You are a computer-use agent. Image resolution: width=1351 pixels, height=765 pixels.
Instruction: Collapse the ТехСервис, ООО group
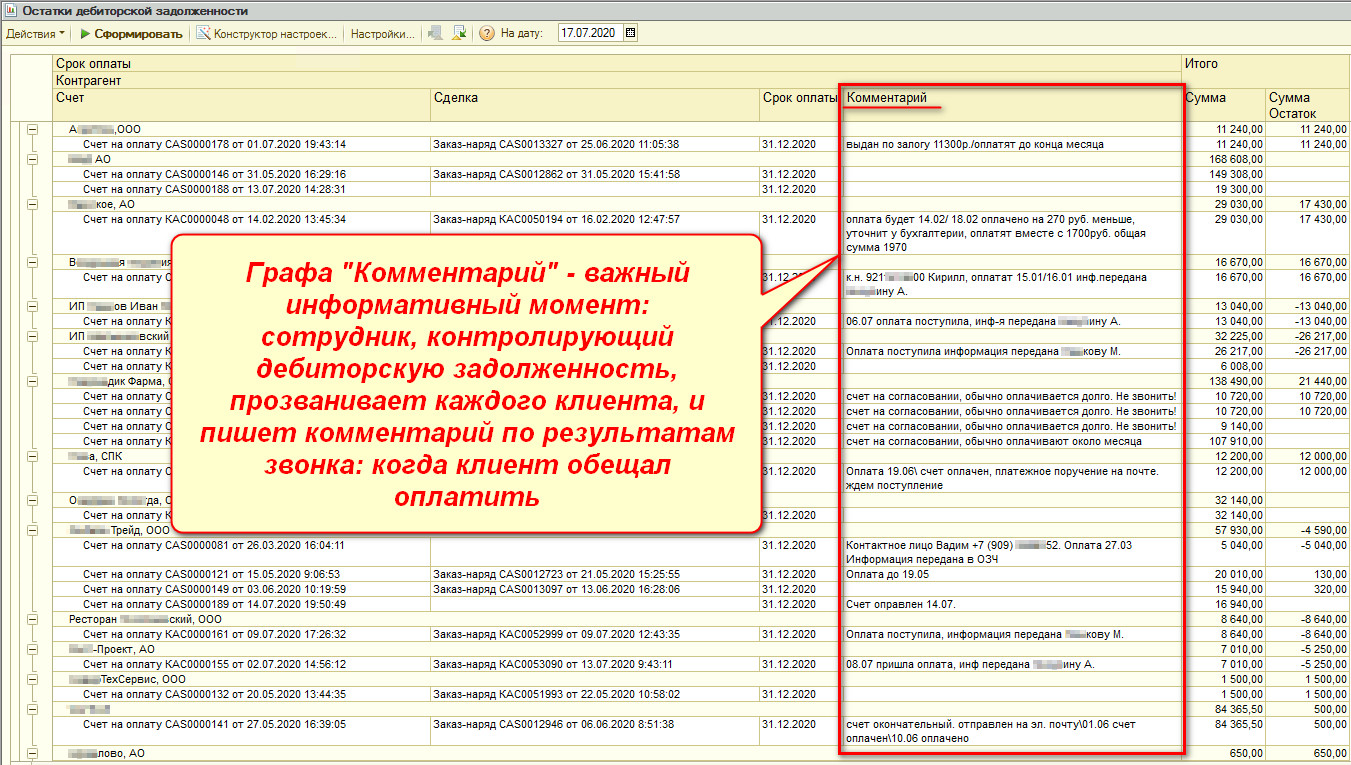coord(32,679)
